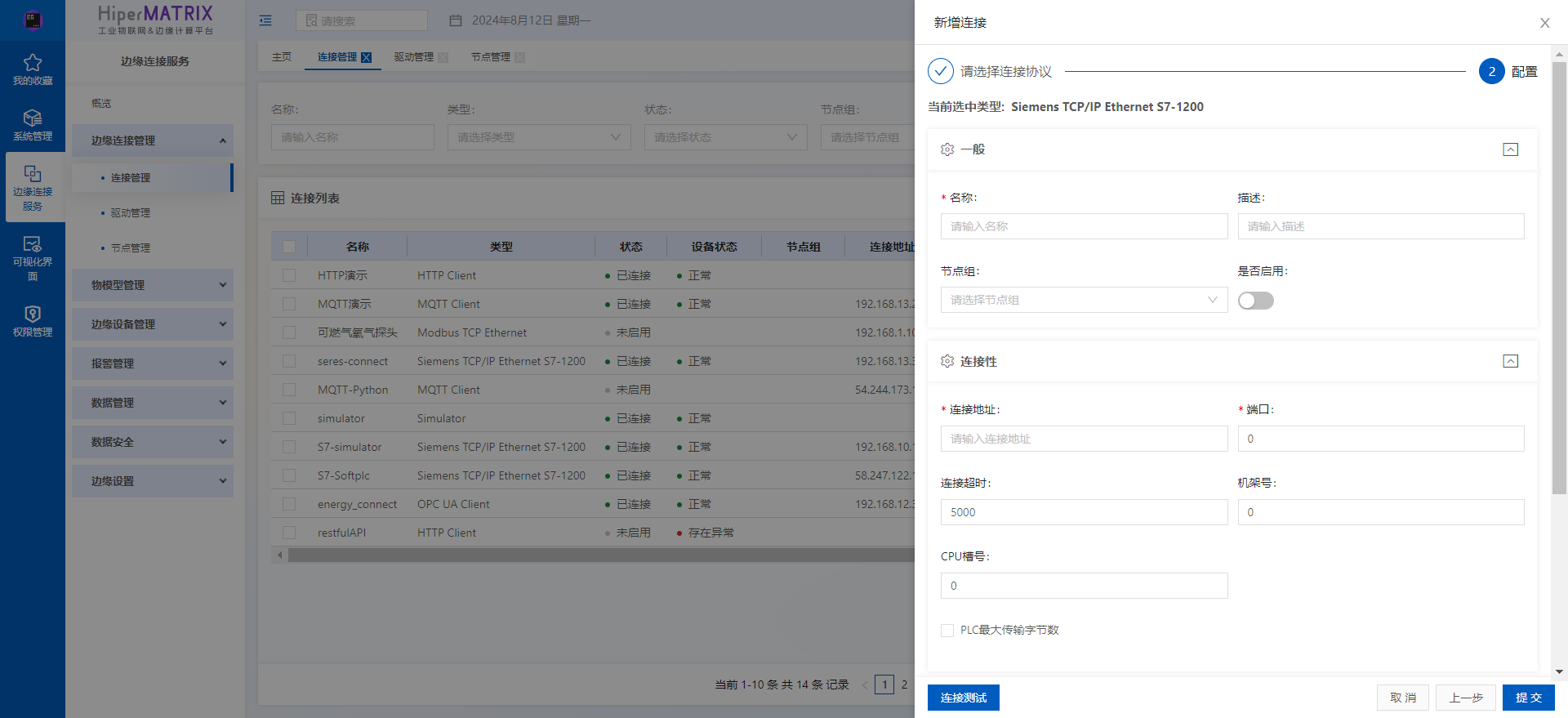
Task: Click the 取消 button
Action: (x=1403, y=698)
